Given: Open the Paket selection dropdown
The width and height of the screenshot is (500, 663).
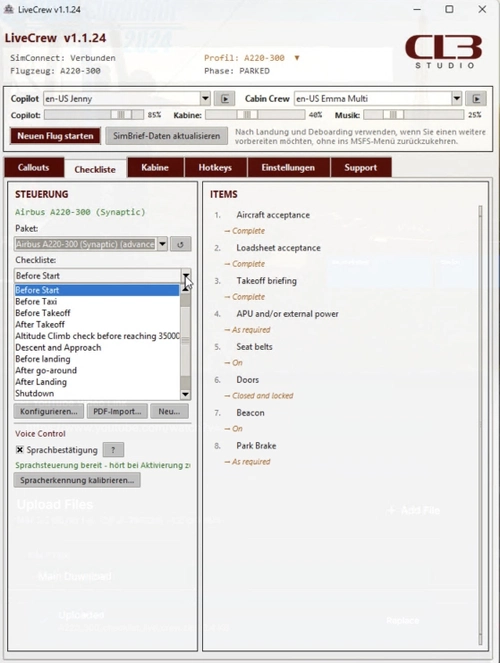Looking at the screenshot, I should (162, 244).
